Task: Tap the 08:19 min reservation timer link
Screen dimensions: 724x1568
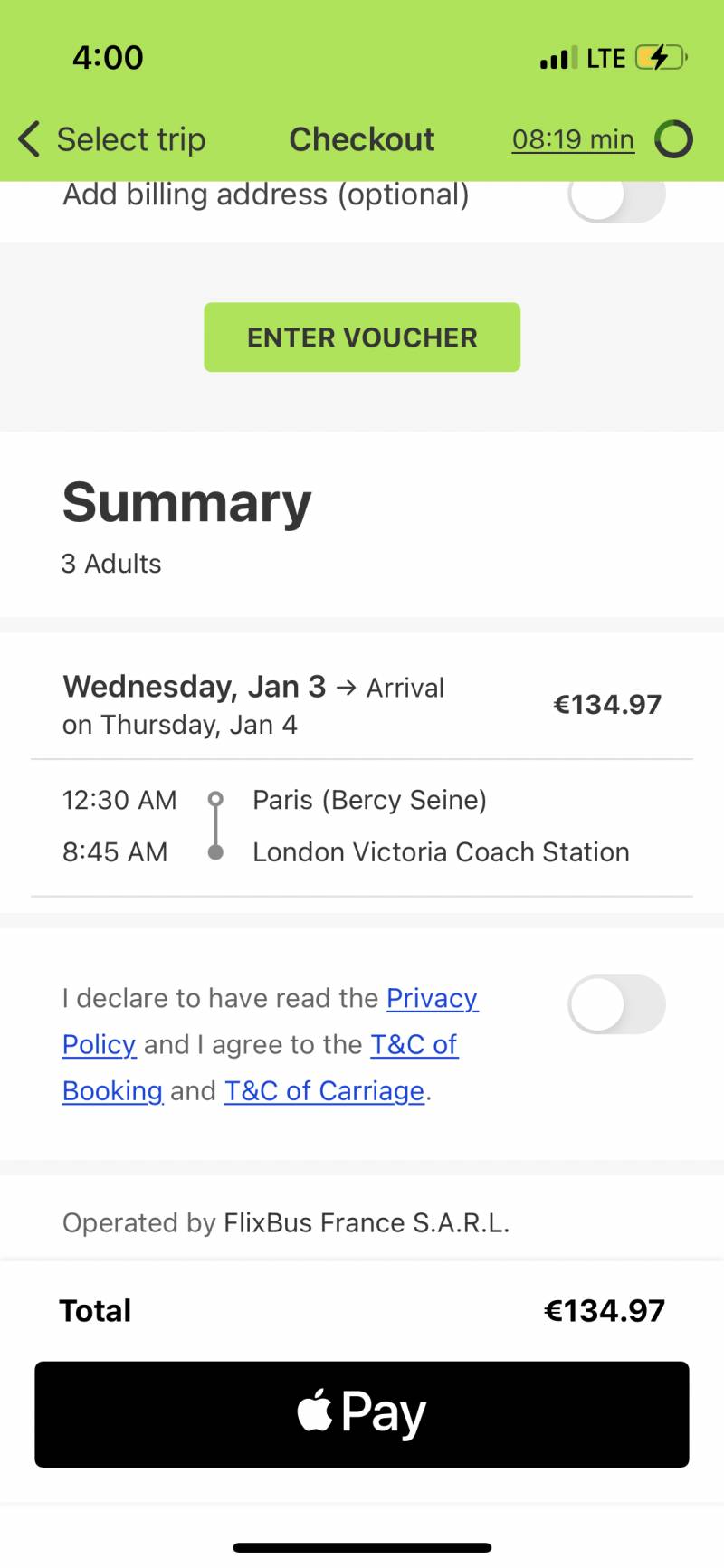Action: tap(573, 139)
